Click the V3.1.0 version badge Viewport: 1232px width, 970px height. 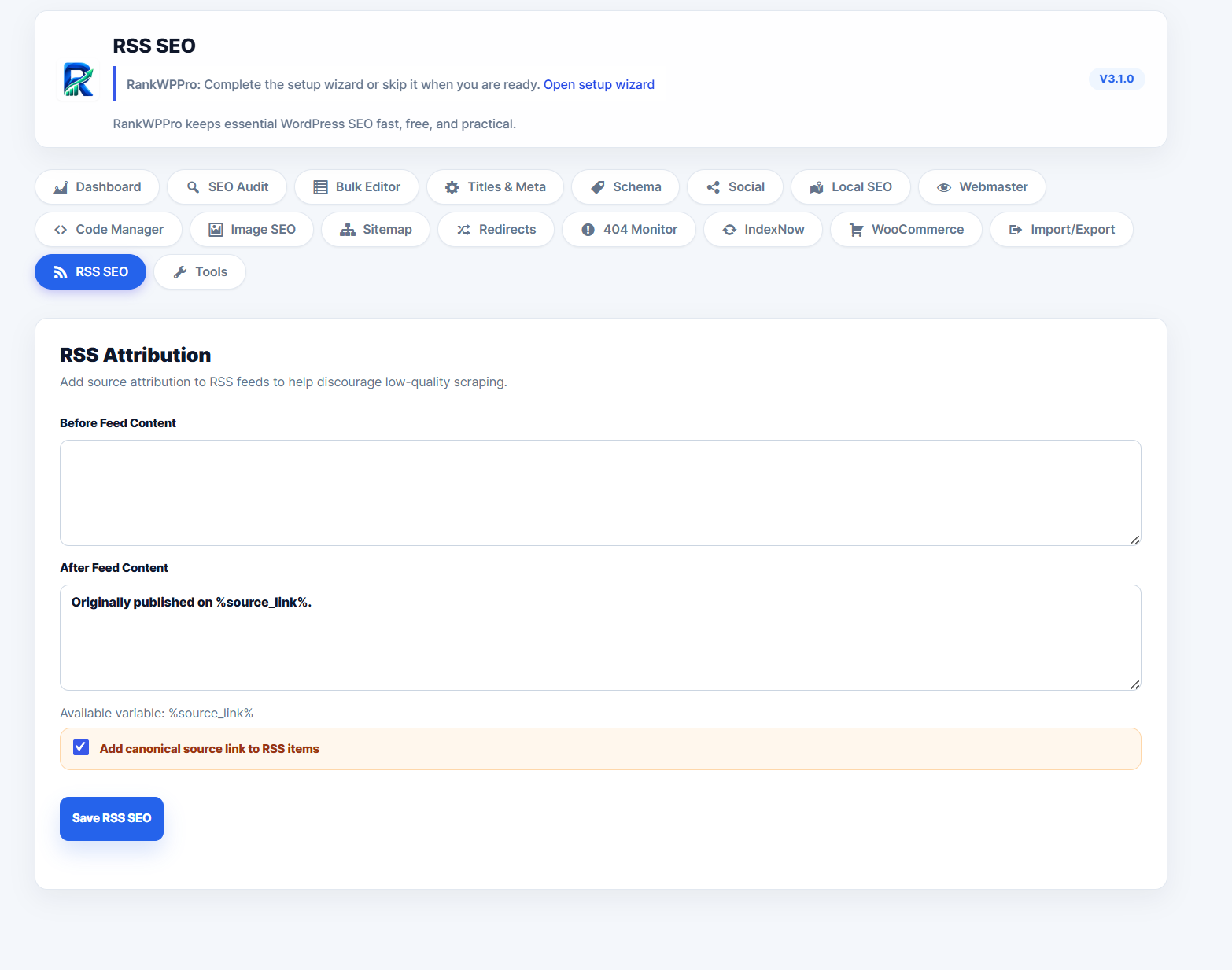[1116, 79]
